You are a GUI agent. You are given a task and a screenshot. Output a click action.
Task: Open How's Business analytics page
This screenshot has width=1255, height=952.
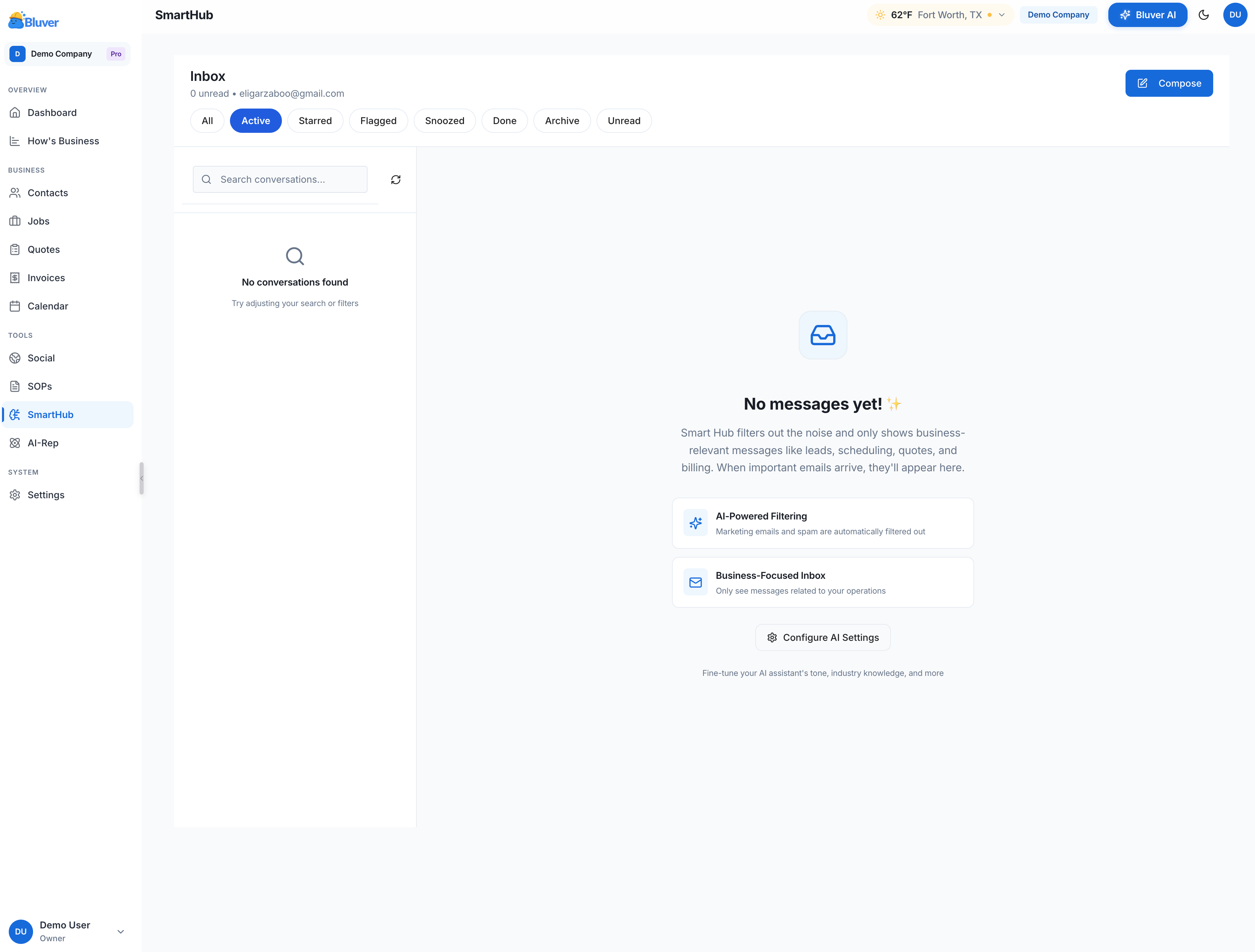[x=68, y=141]
